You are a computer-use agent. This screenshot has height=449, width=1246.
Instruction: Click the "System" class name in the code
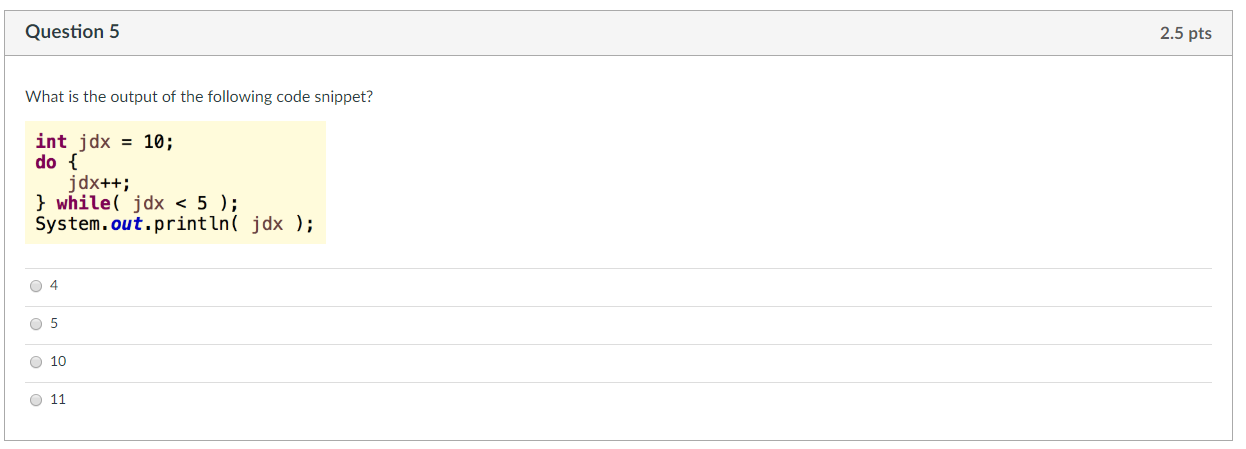[67, 224]
